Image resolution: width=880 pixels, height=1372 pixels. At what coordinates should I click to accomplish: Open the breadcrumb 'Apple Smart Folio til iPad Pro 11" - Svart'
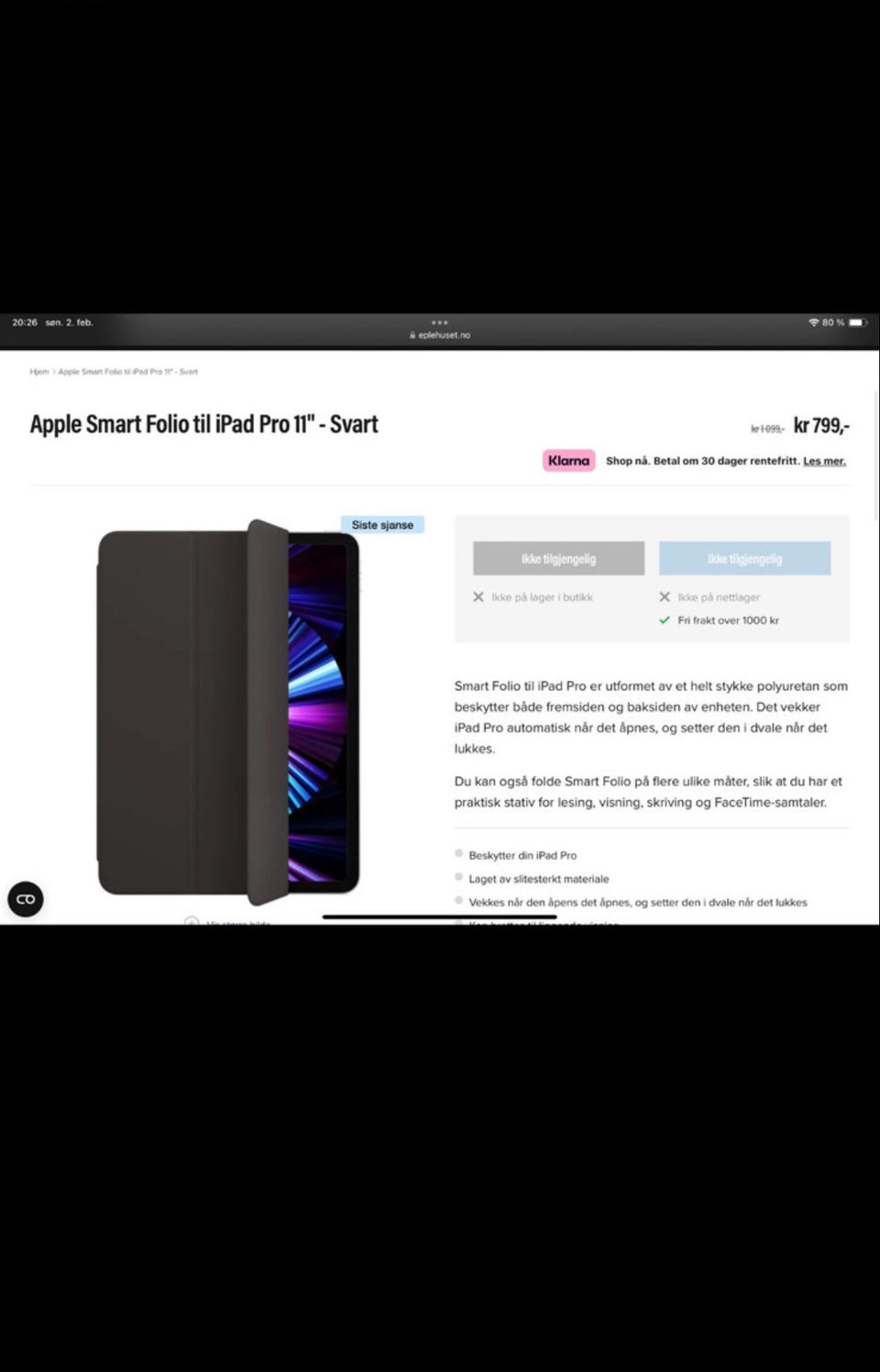(x=127, y=372)
